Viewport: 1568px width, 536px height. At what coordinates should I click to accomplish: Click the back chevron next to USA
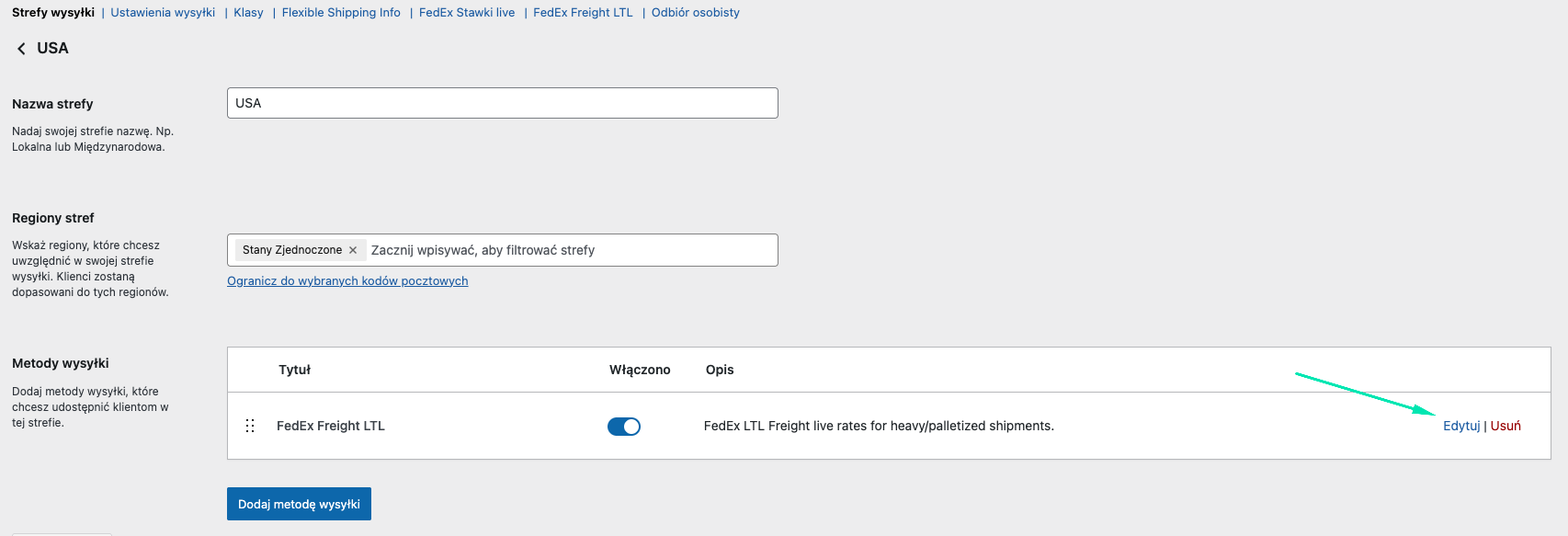pyautogui.click(x=21, y=49)
